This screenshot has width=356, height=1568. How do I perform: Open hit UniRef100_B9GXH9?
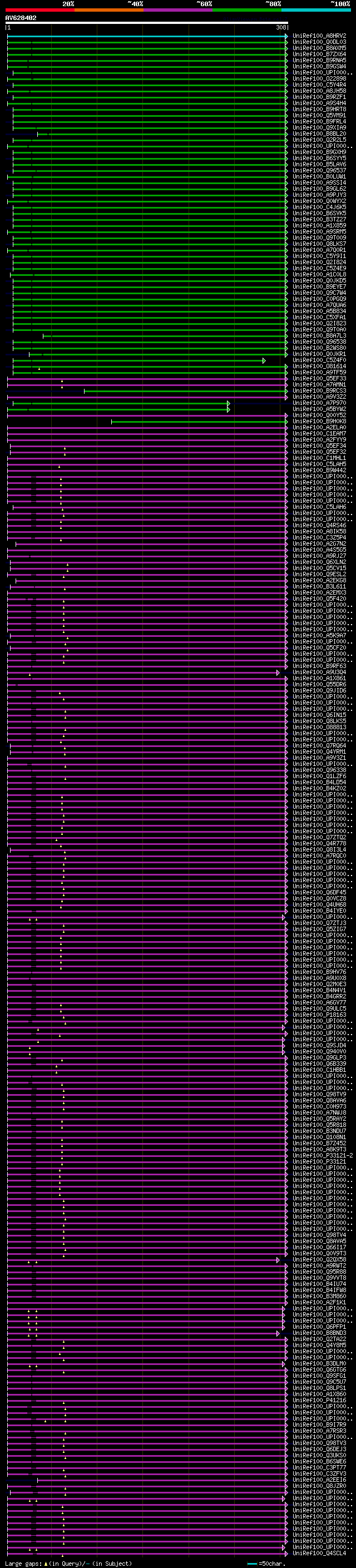[x=319, y=152]
